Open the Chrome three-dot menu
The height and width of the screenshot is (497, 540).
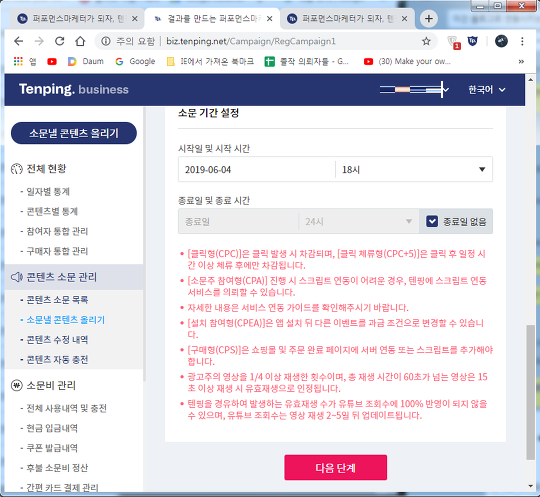(522, 41)
